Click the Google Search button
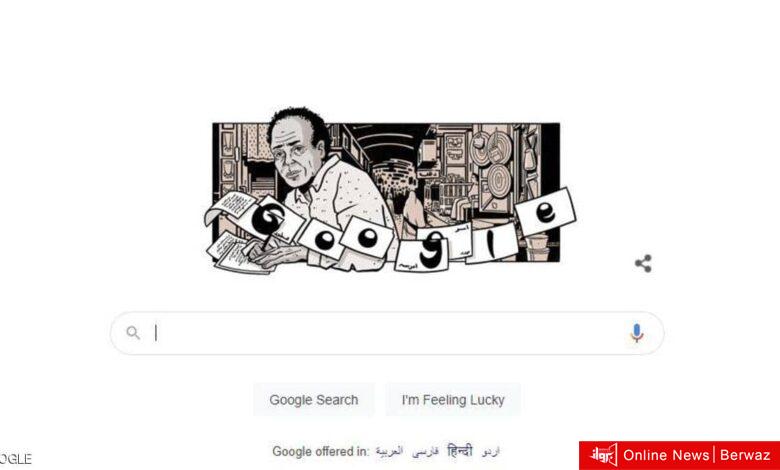 coord(314,399)
